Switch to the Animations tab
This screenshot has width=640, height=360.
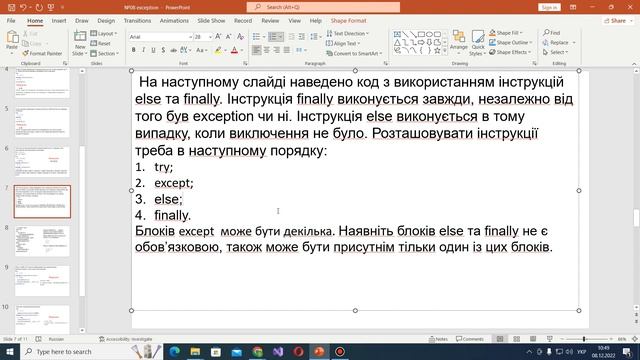click(174, 20)
